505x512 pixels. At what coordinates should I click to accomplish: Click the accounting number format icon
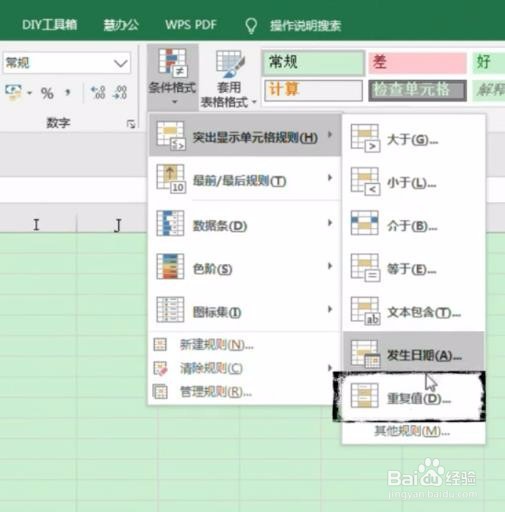pyautogui.click(x=14, y=92)
